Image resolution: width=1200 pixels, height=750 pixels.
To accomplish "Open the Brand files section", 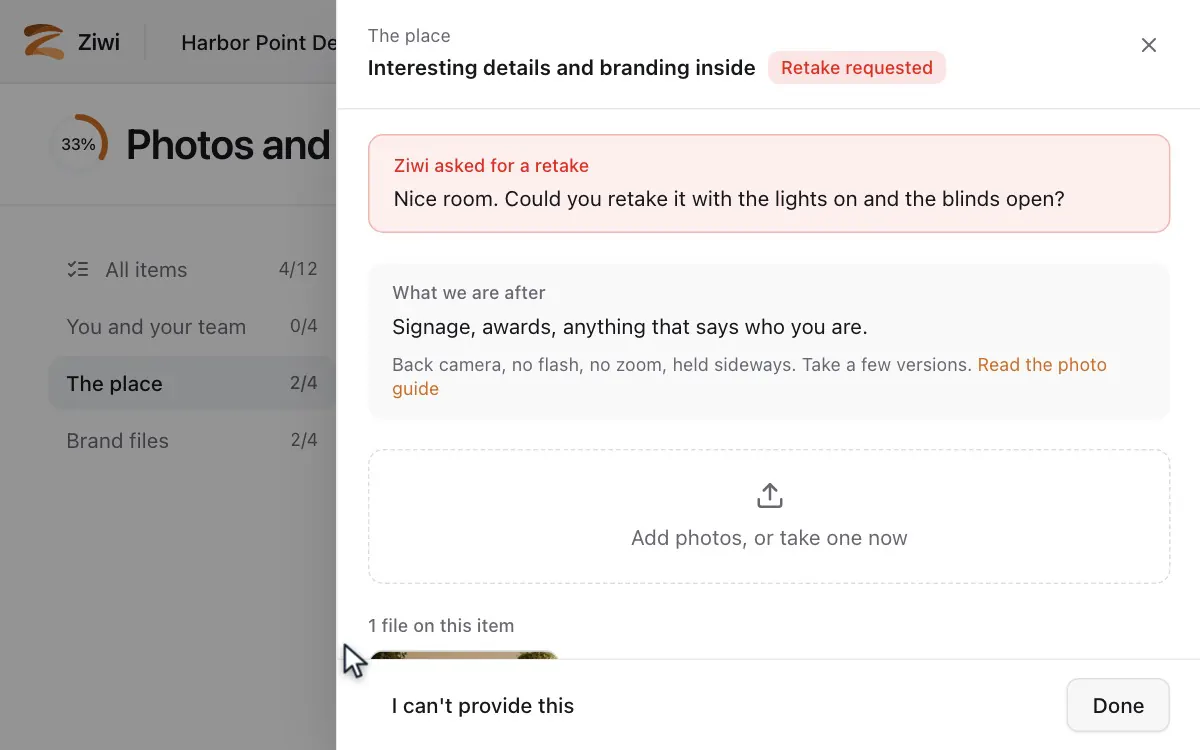I will pyautogui.click(x=192, y=440).
